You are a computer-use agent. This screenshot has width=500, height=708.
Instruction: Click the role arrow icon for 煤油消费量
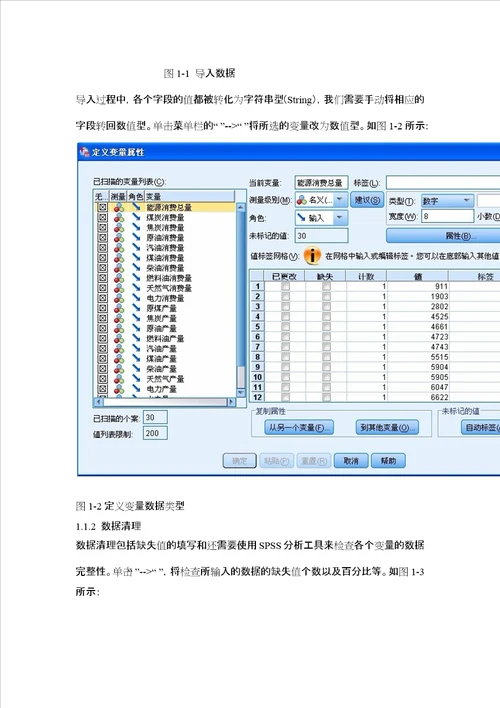136,258
